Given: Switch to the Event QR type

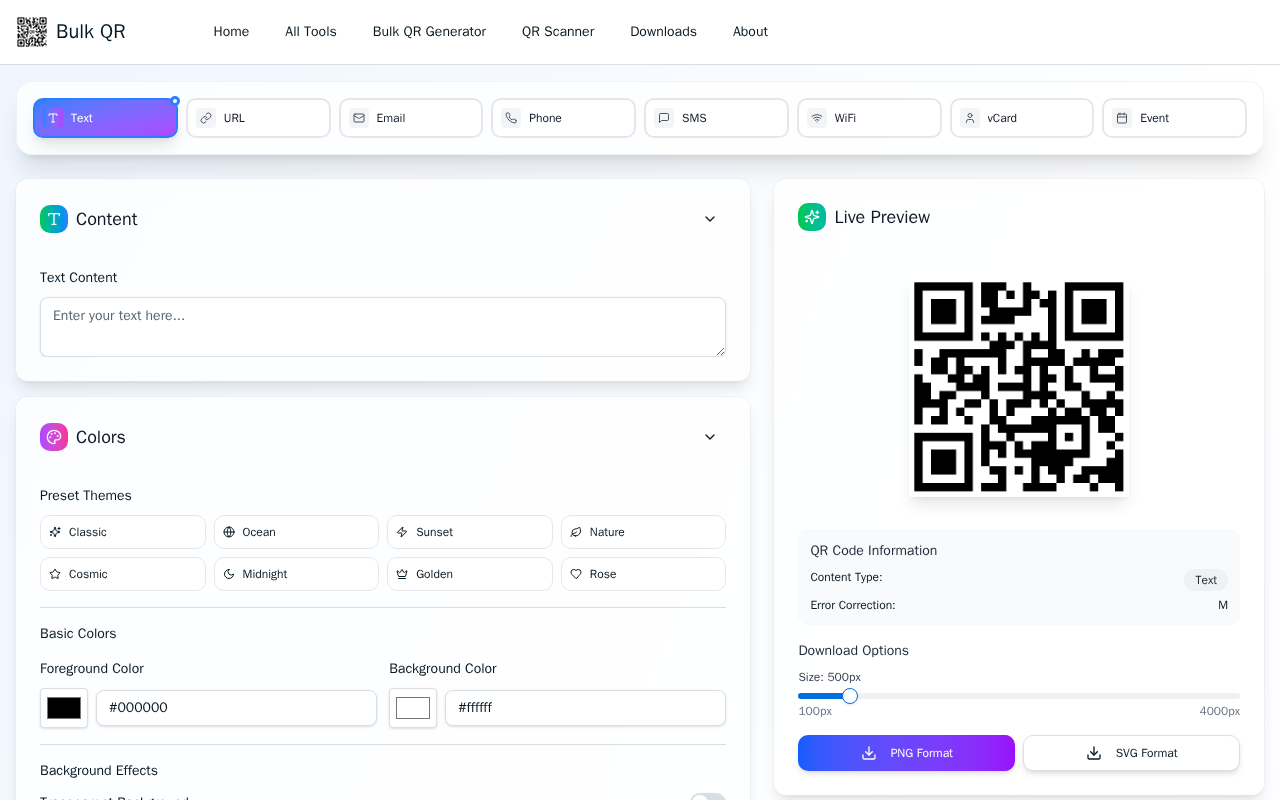Looking at the screenshot, I should point(1174,118).
